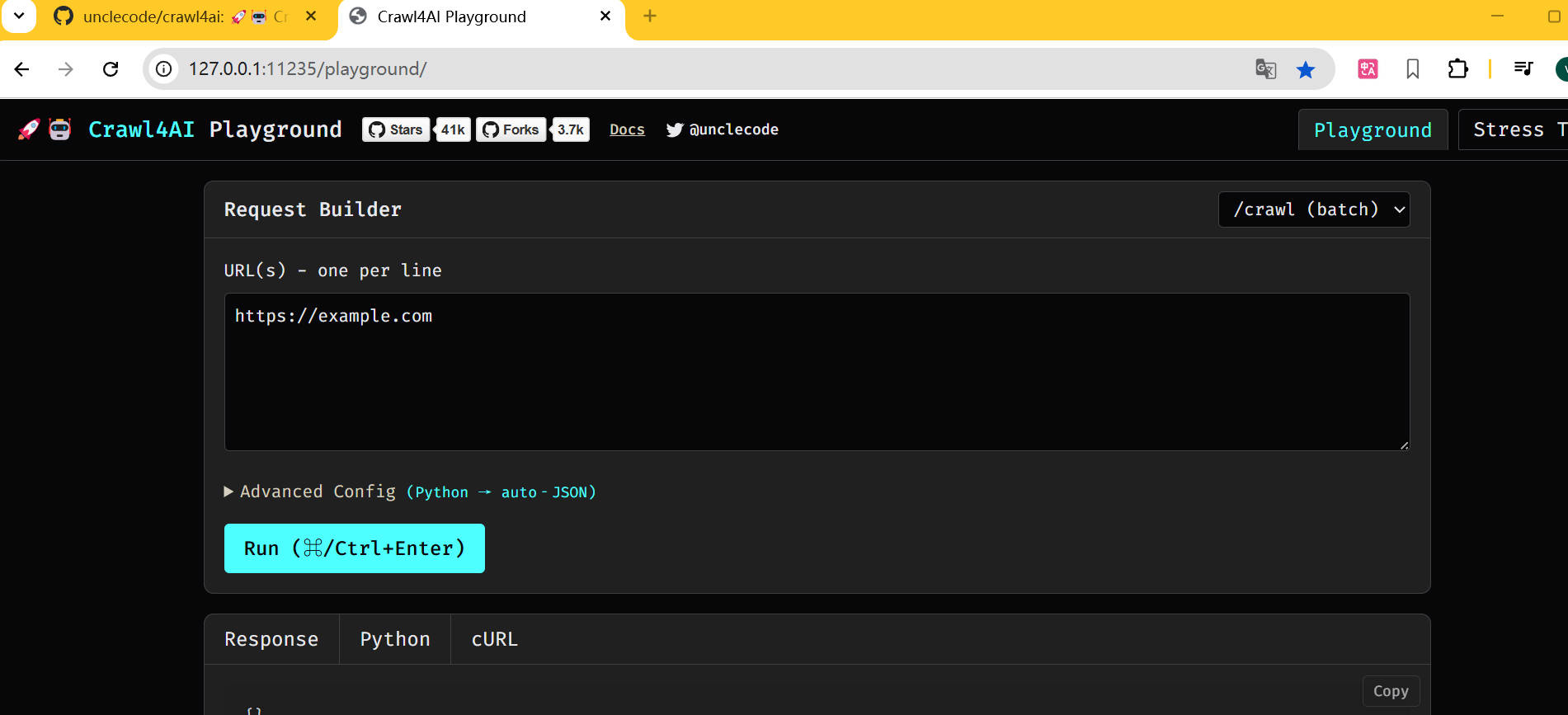Click the 41k stars count
This screenshot has width=1568, height=715.
point(452,129)
